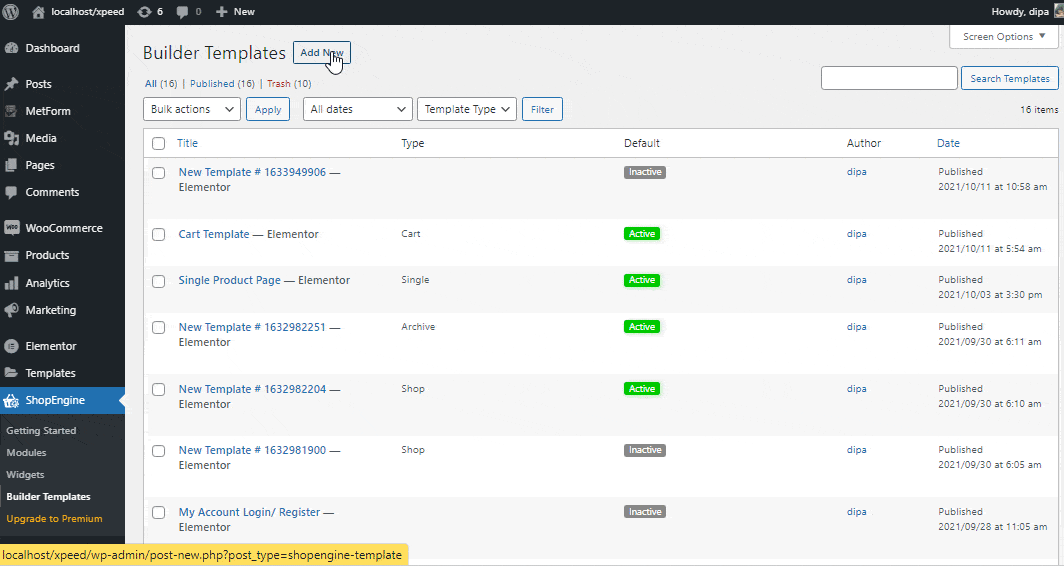Click the Marketing megaphone icon
1064x570 pixels.
tap(12, 310)
